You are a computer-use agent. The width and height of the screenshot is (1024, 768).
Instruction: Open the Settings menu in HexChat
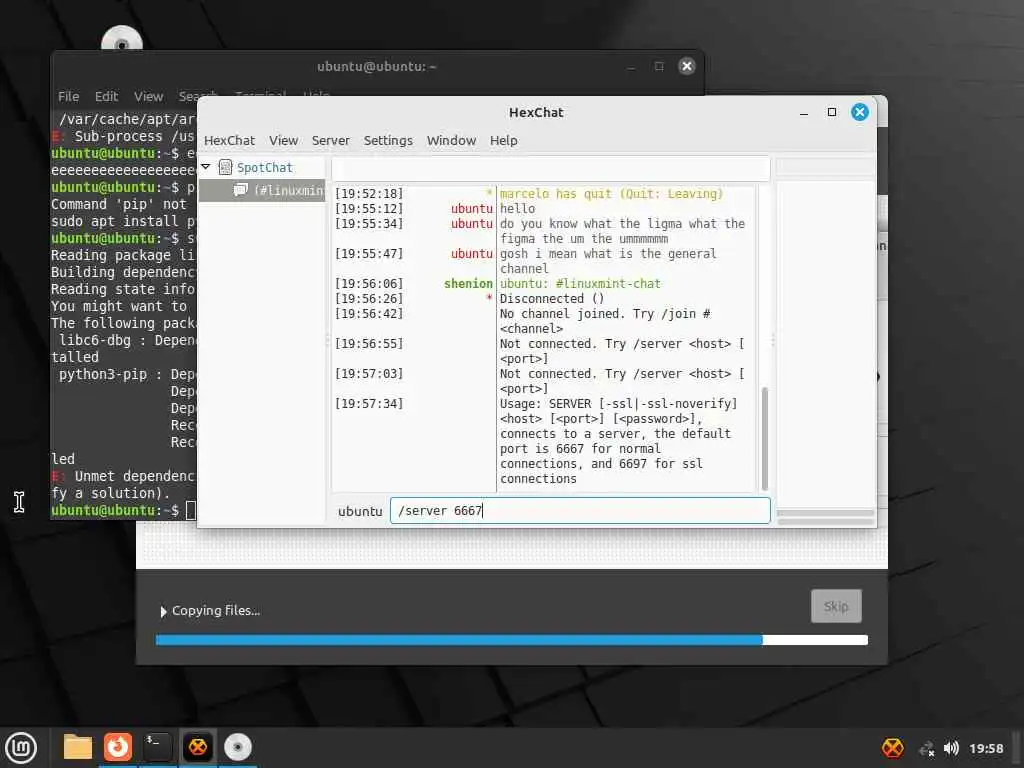pyautogui.click(x=388, y=140)
